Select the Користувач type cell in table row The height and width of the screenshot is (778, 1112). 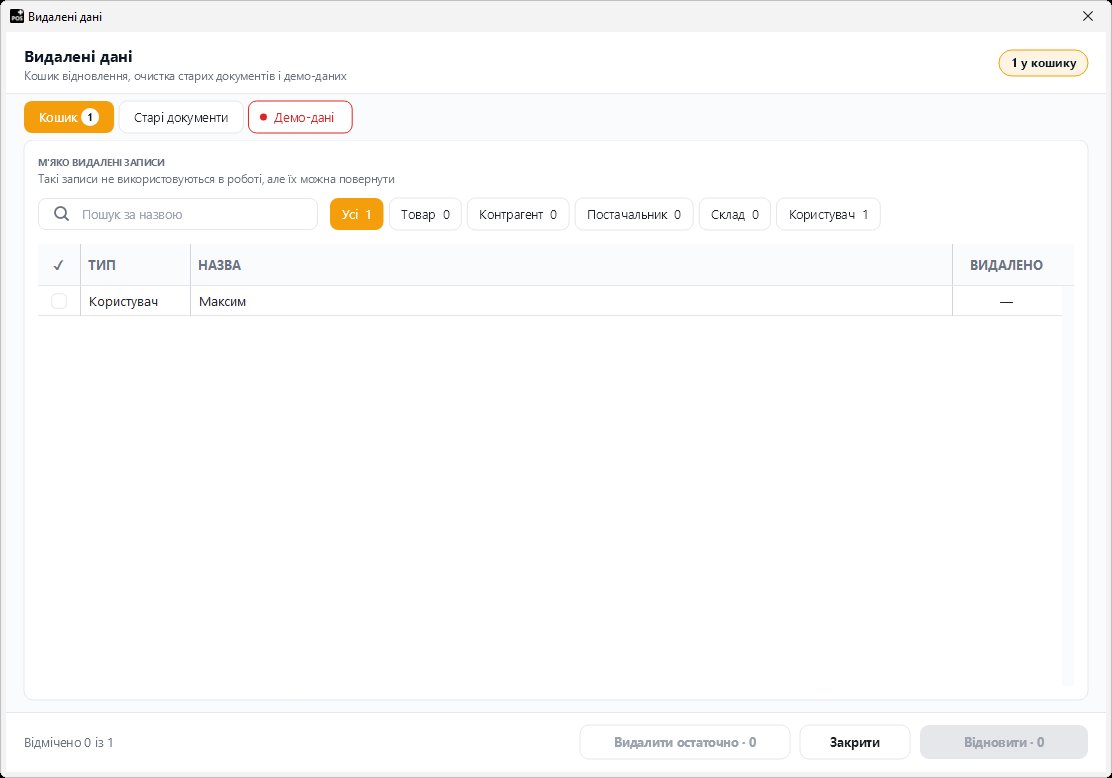tap(135, 301)
